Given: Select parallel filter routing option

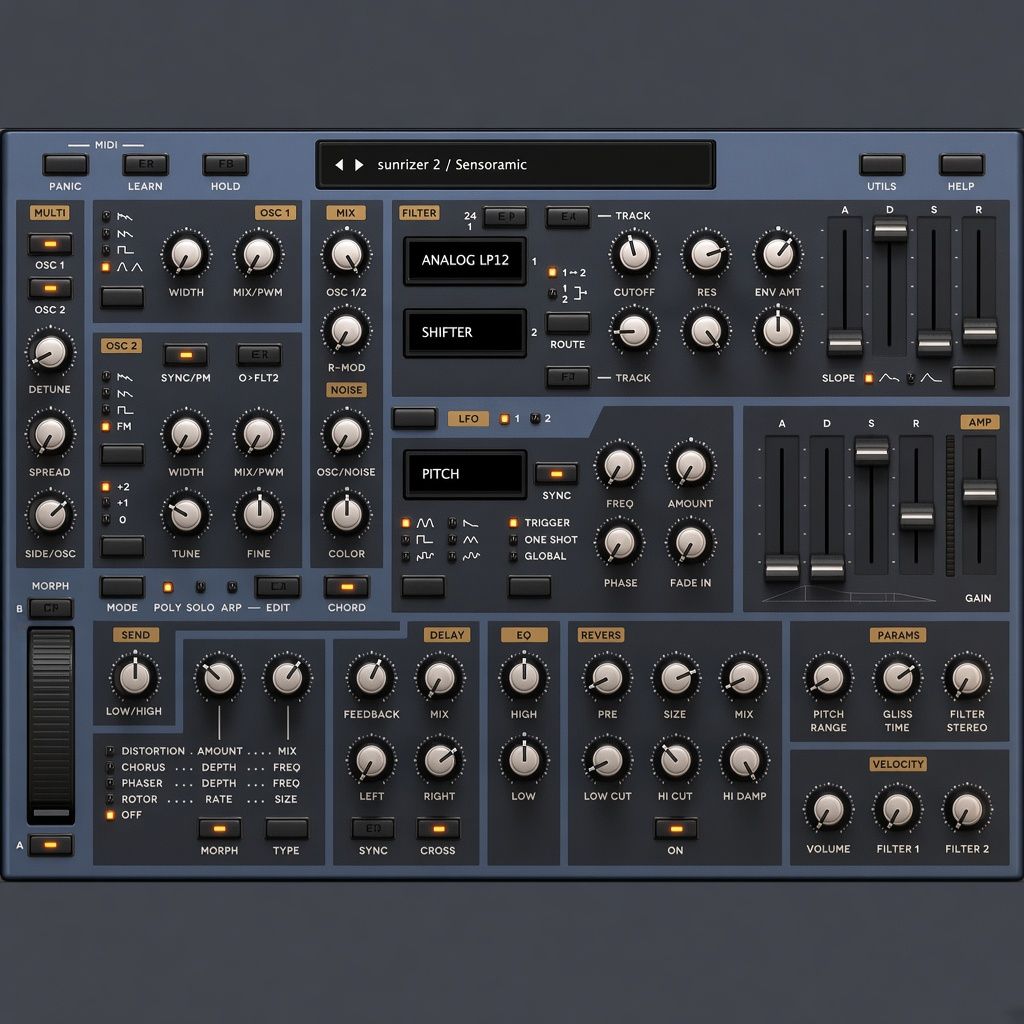Looking at the screenshot, I should tap(552, 294).
